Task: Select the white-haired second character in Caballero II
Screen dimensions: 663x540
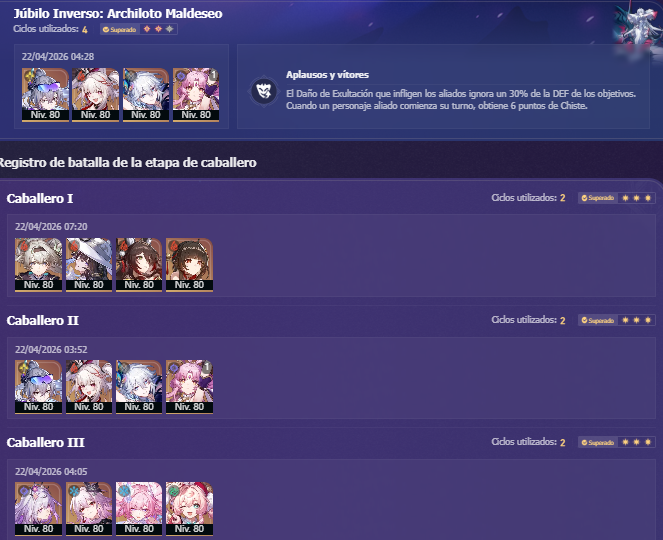Action: (89, 387)
